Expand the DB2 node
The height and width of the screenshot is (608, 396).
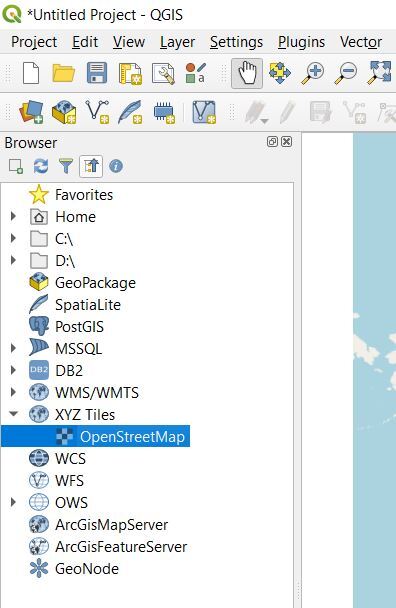(x=13, y=370)
